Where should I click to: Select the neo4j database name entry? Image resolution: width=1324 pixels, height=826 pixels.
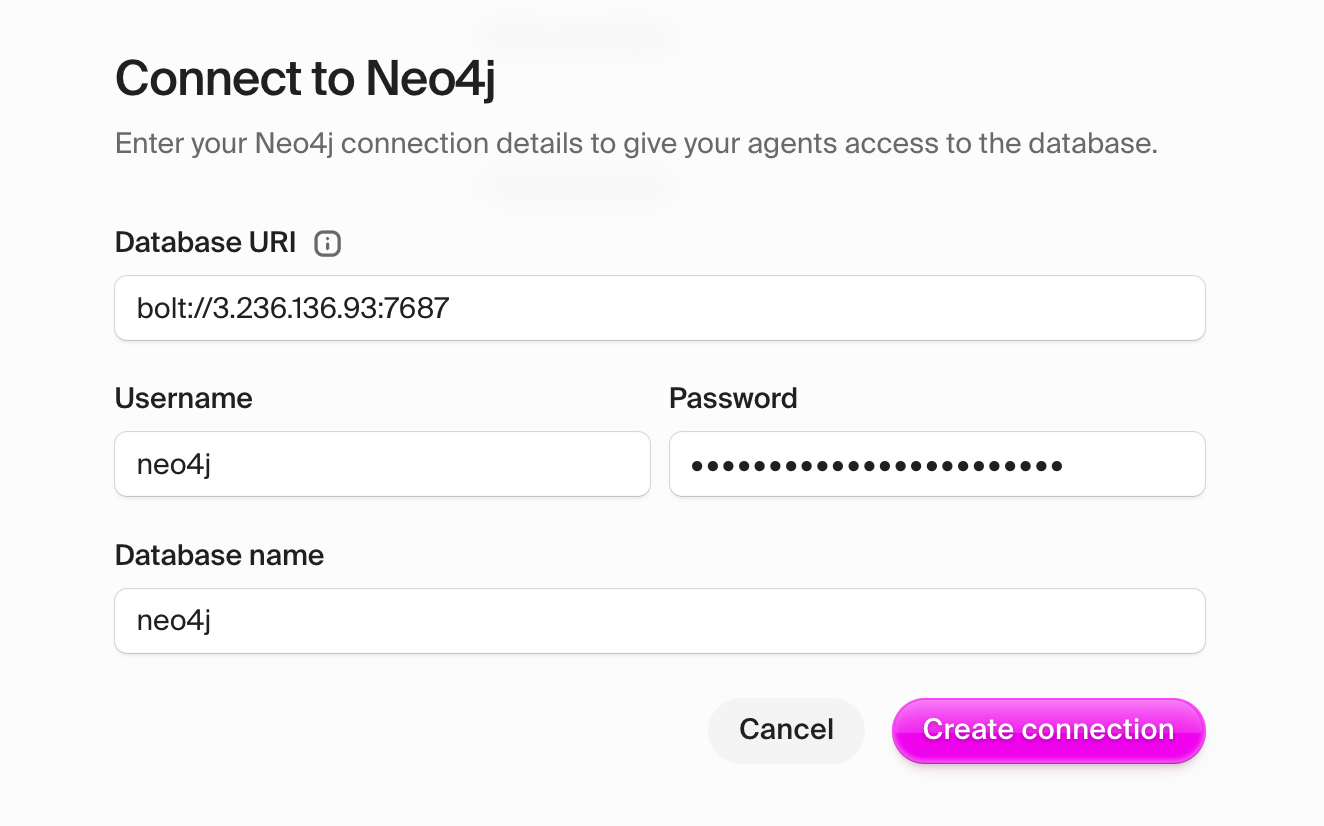(660, 620)
